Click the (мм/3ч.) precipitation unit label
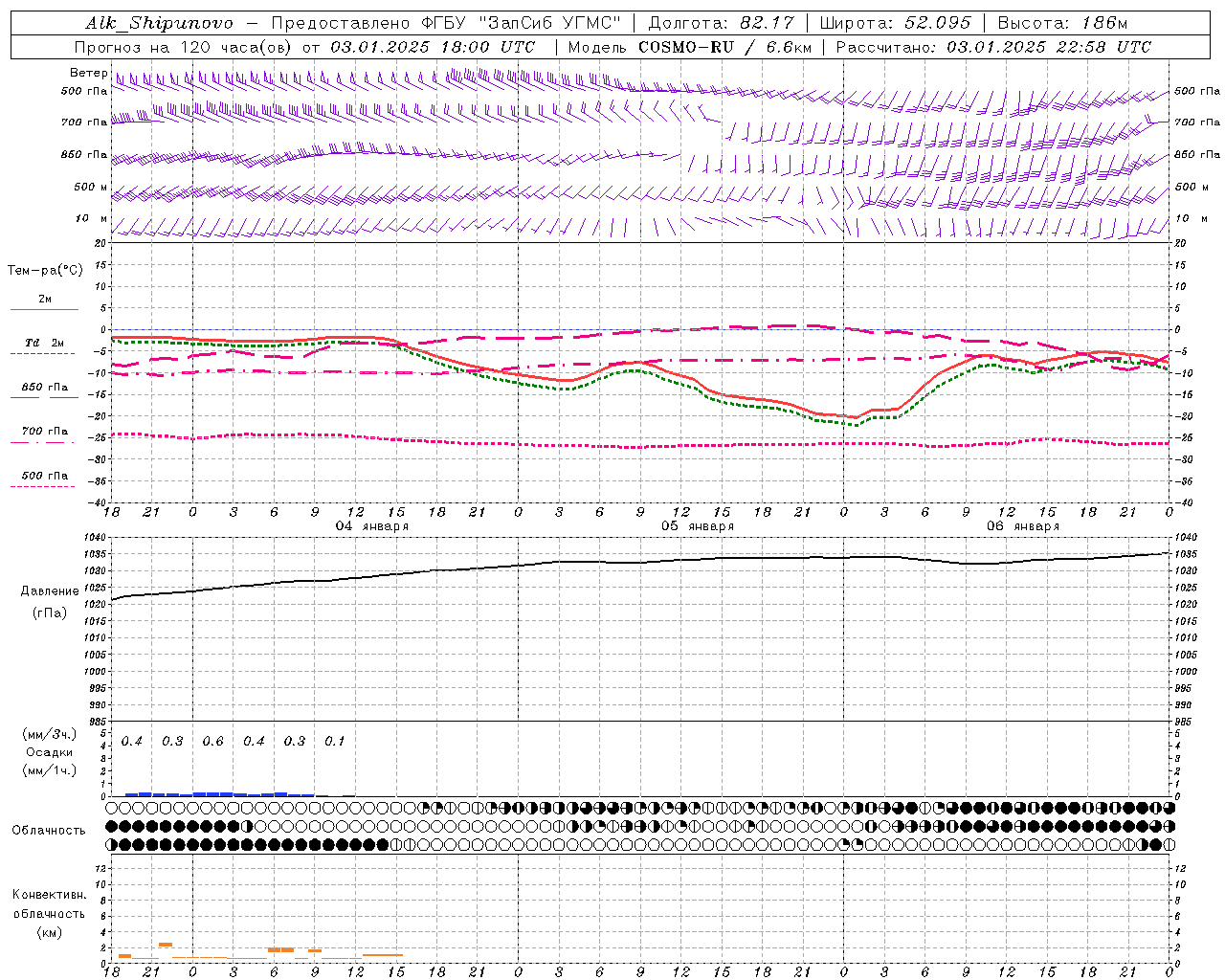This screenshot has width=1225, height=980. point(50,734)
